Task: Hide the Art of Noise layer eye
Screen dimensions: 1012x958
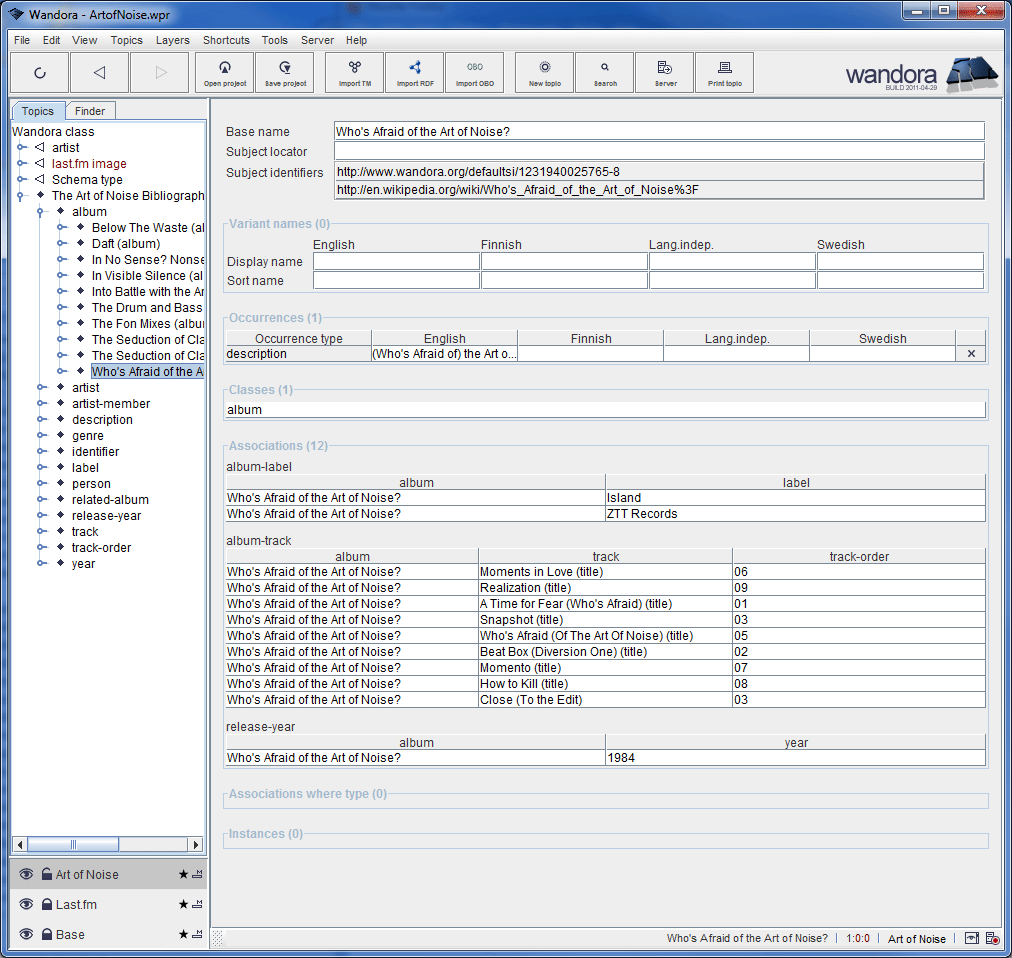Action: [x=27, y=875]
